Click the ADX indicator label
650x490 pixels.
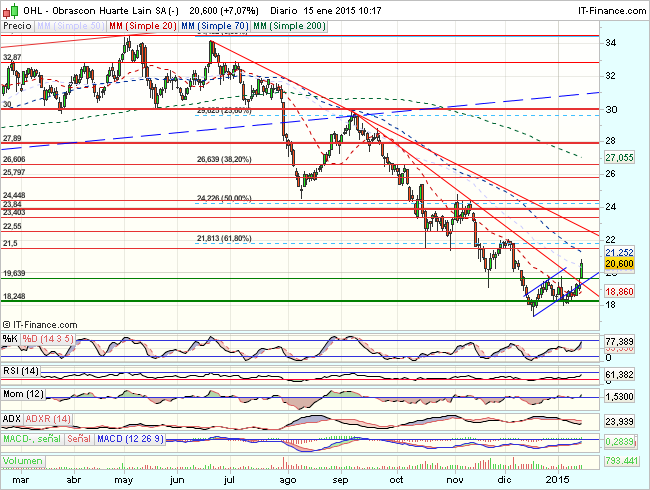tap(12, 418)
